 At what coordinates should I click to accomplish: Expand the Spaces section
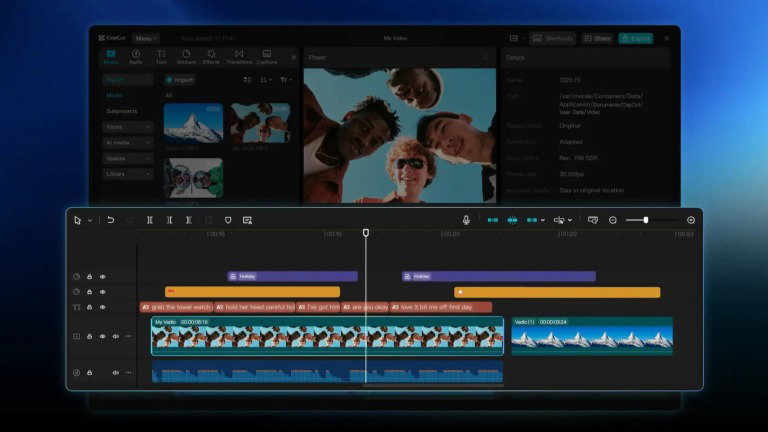pyautogui.click(x=128, y=159)
